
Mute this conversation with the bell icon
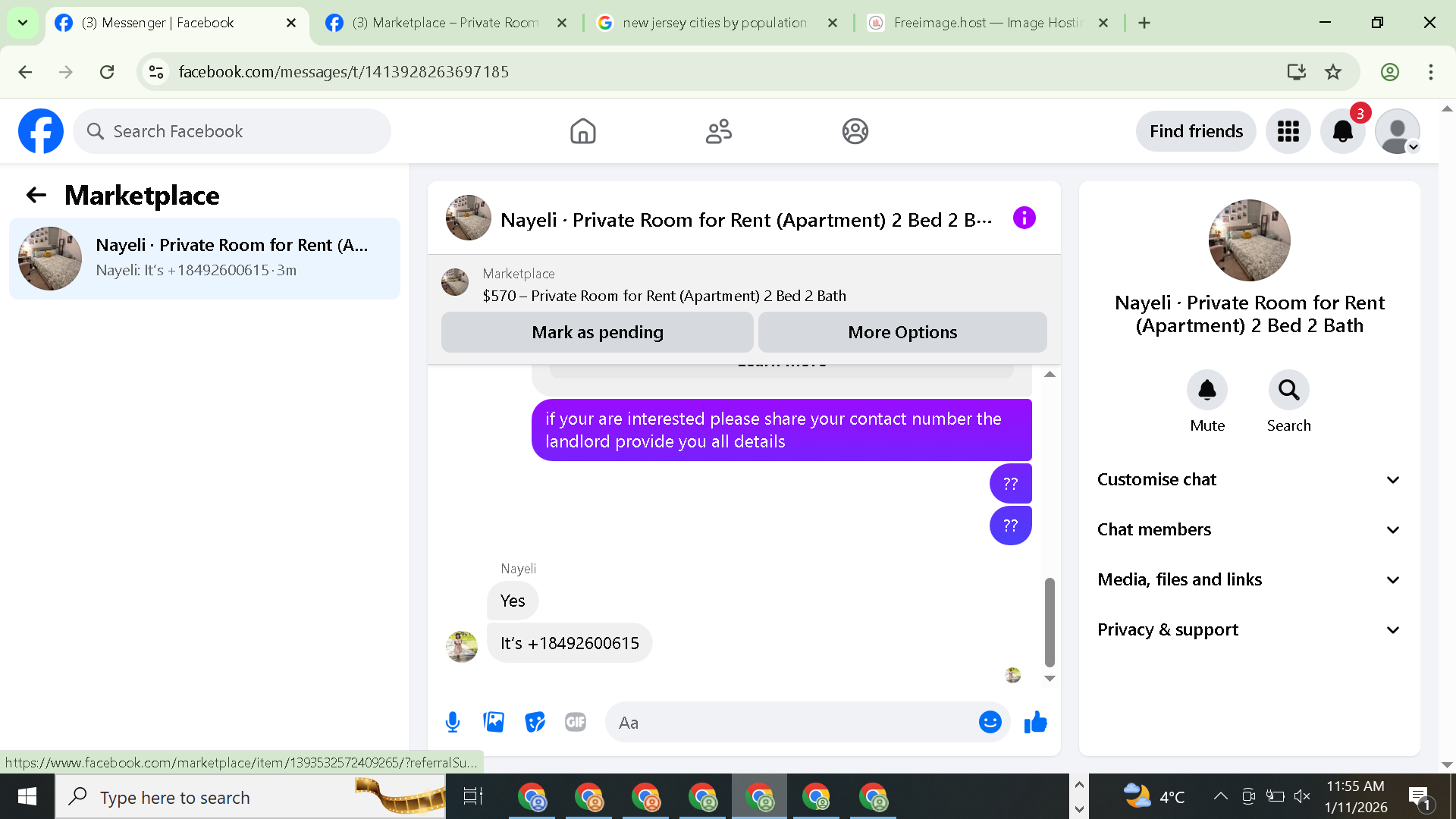pos(1207,391)
